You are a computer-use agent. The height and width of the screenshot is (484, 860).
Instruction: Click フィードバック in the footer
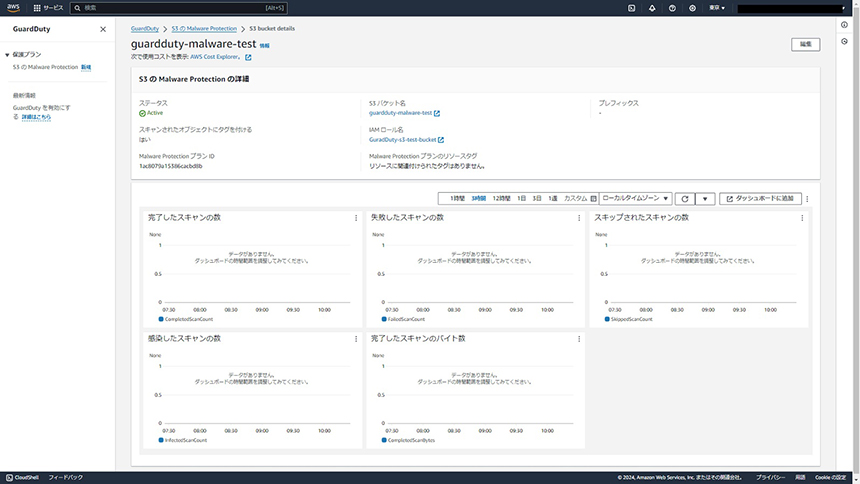66,477
